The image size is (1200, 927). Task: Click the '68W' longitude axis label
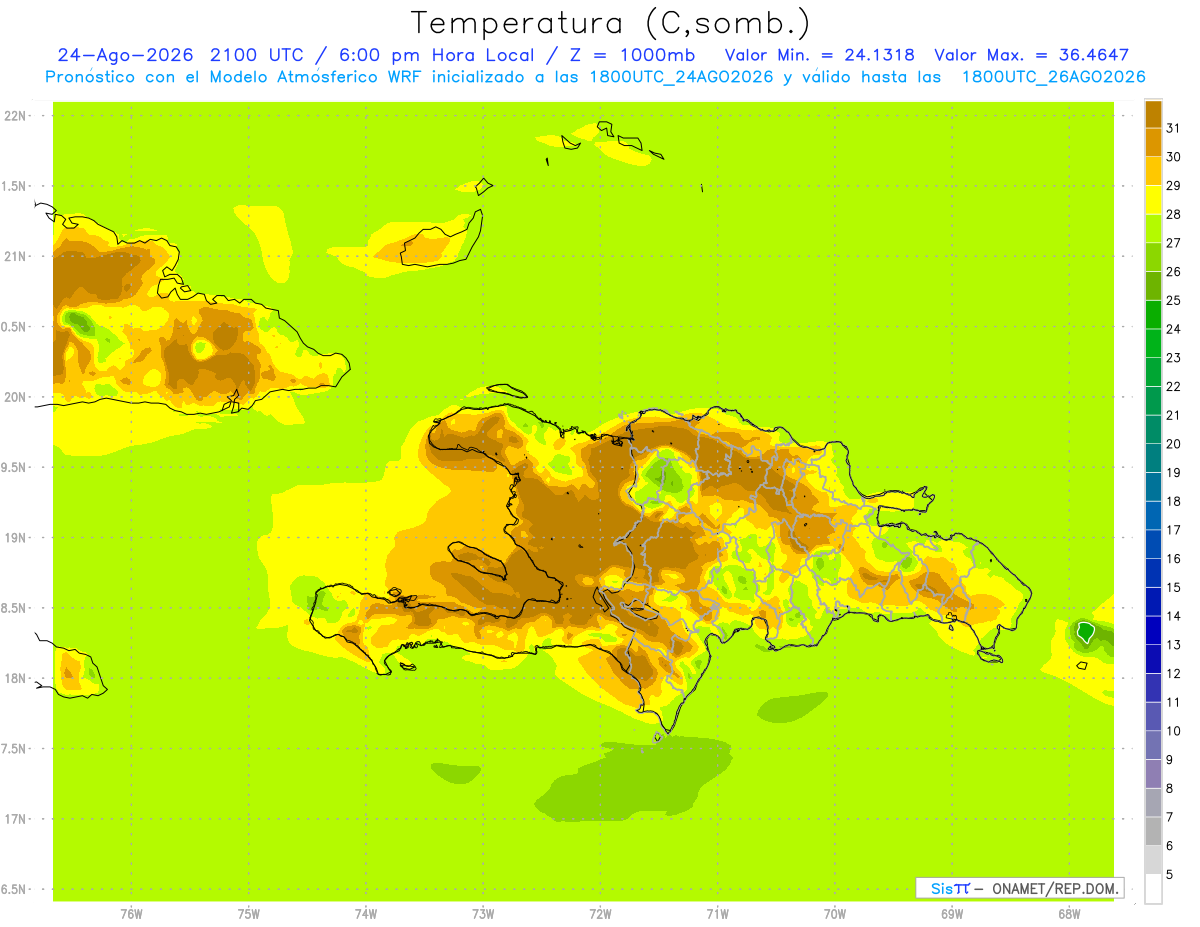pos(1069,914)
